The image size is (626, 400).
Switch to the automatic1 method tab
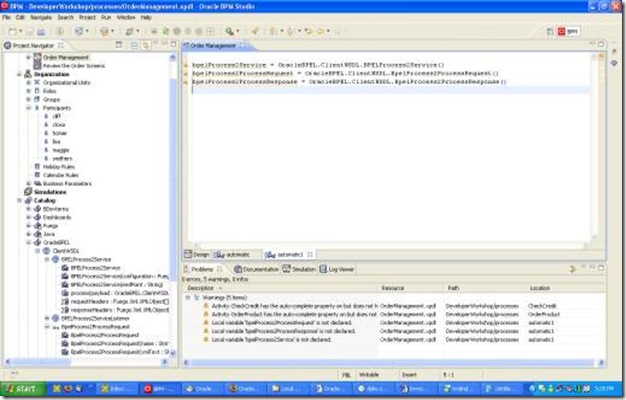[x=289, y=254]
